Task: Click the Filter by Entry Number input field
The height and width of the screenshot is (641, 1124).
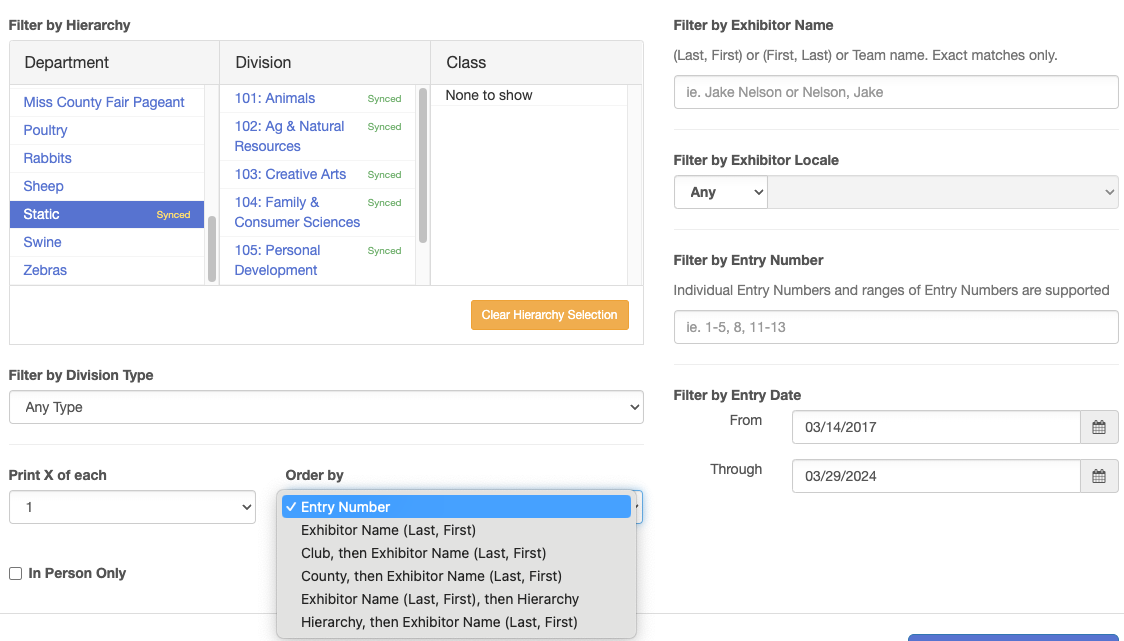Action: click(x=895, y=327)
